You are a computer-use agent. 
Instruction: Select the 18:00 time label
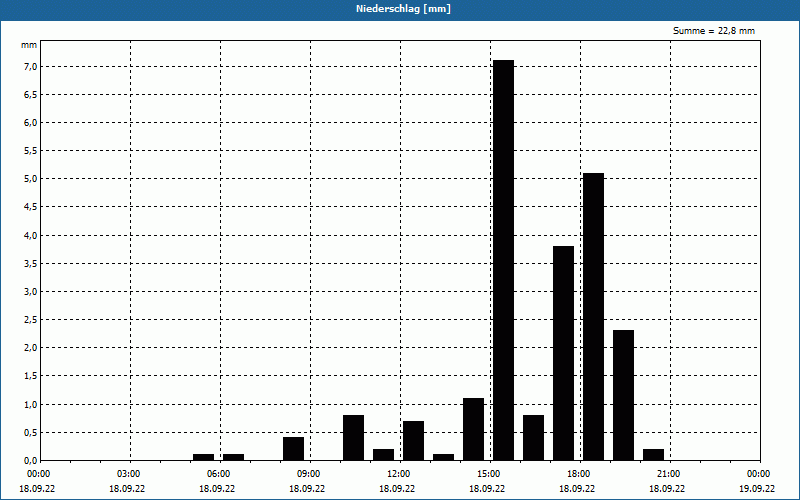click(x=579, y=474)
